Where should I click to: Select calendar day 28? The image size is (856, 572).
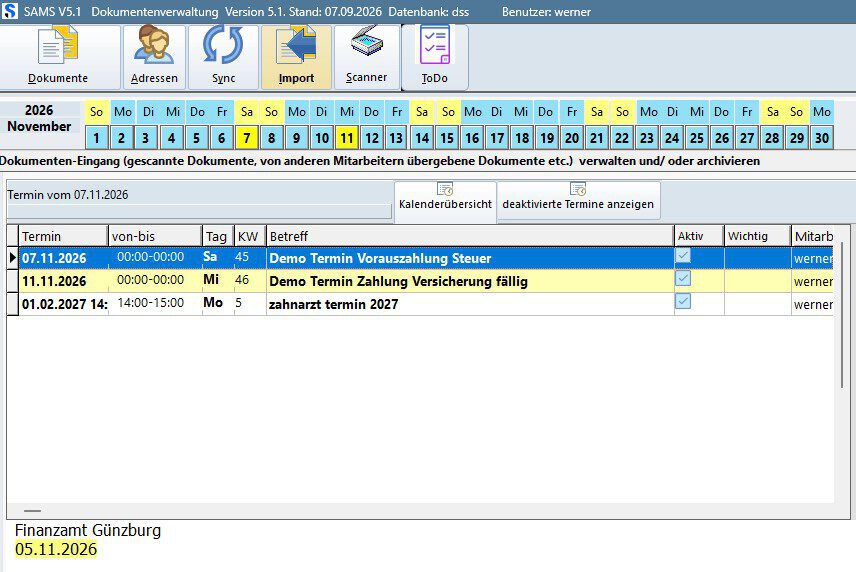[772, 138]
